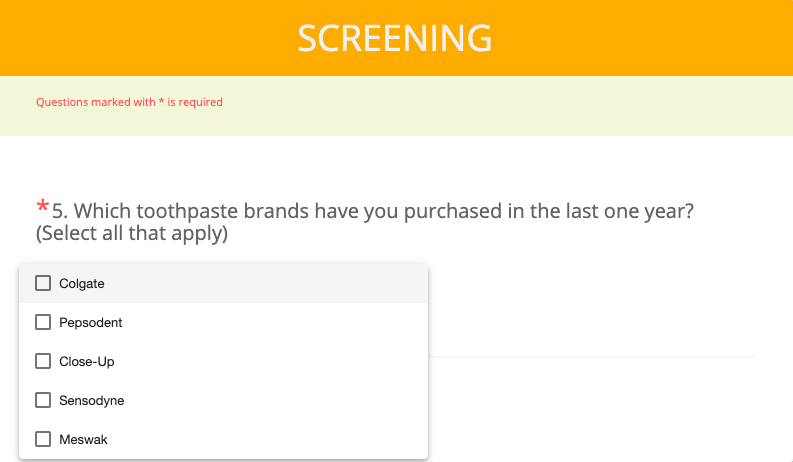Click the required questions notice text

[x=129, y=102]
